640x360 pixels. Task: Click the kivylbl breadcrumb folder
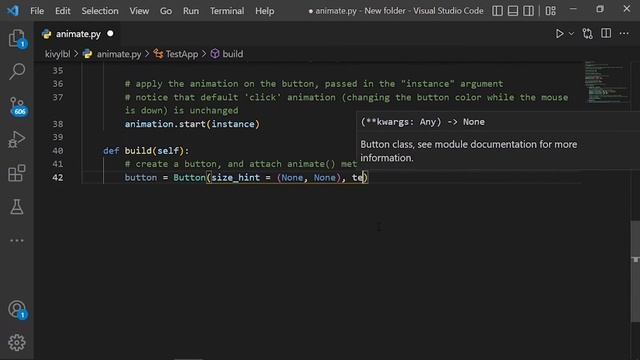click(x=57, y=54)
